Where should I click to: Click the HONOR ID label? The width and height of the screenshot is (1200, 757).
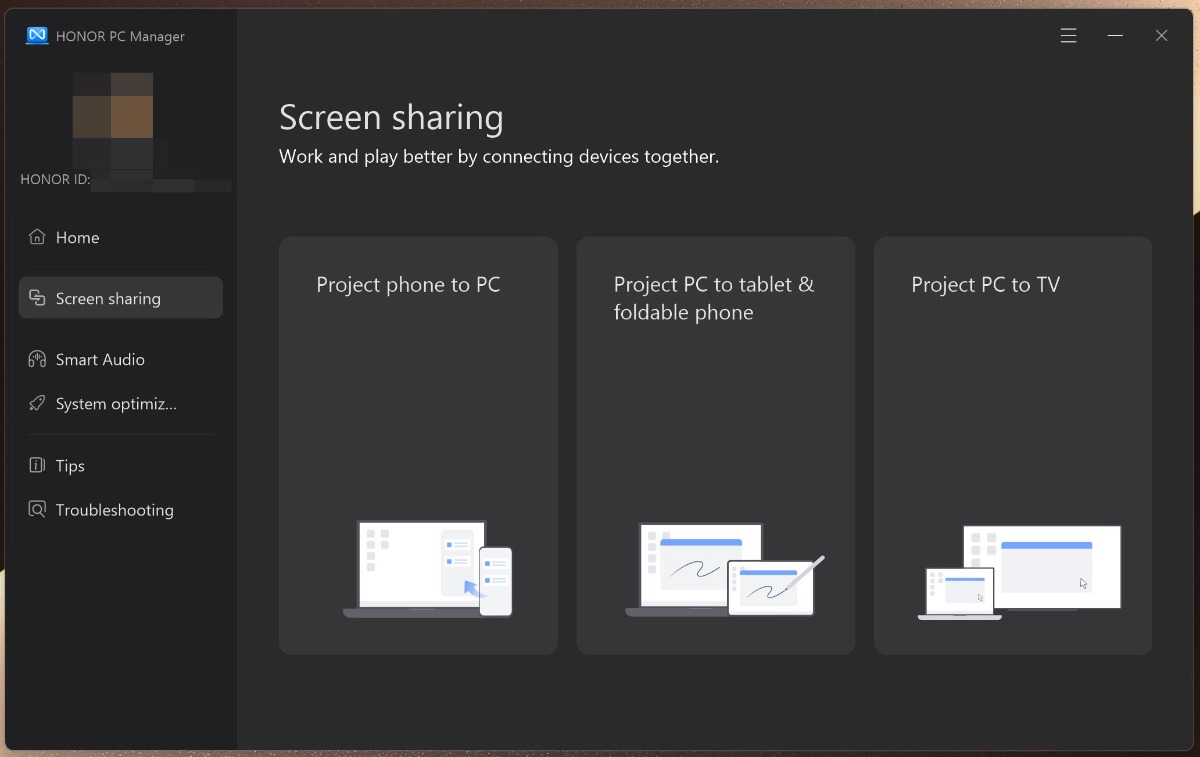point(55,180)
